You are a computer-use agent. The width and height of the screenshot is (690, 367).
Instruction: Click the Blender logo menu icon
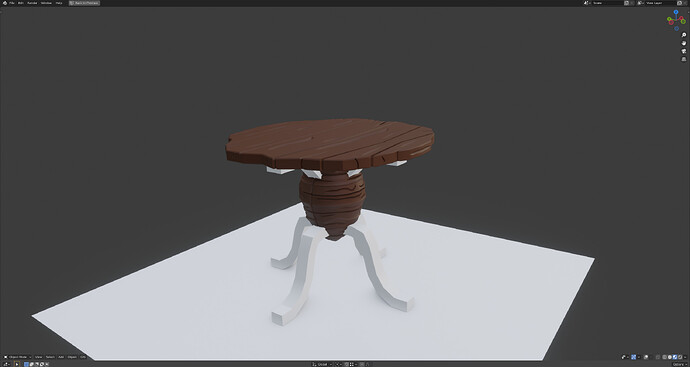[x=5, y=3]
